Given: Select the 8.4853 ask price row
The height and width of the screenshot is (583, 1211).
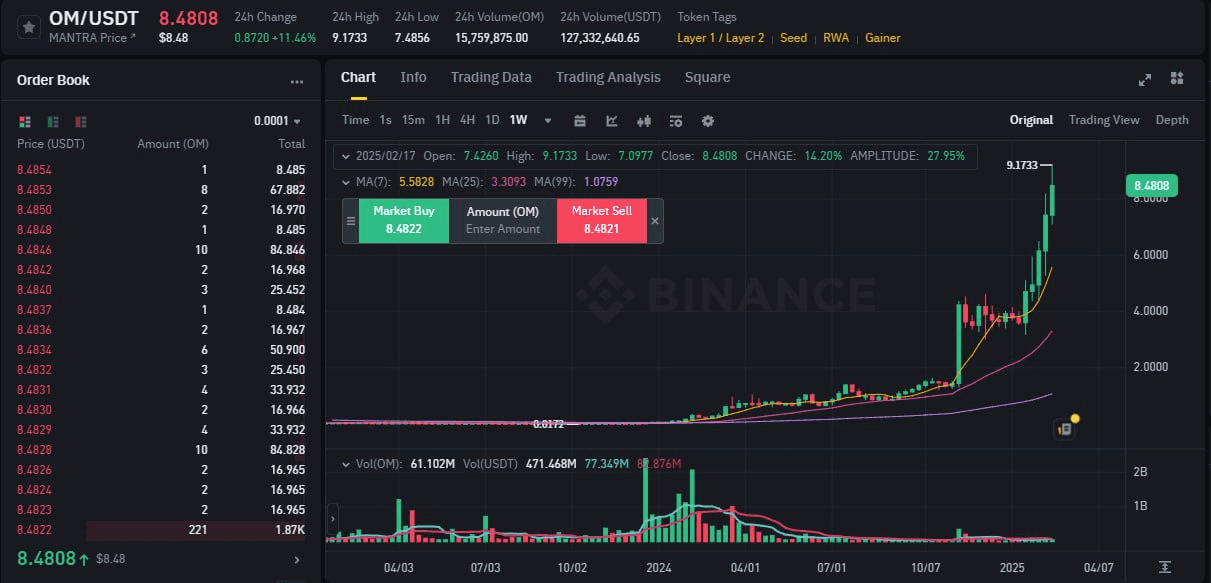Looking at the screenshot, I should coord(161,190).
